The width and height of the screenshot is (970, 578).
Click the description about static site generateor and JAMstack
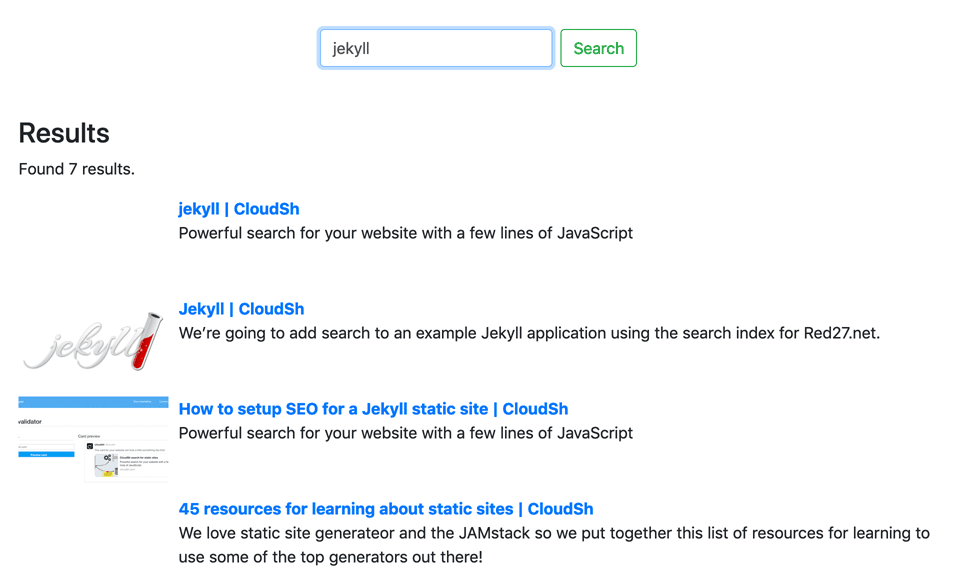(x=554, y=545)
